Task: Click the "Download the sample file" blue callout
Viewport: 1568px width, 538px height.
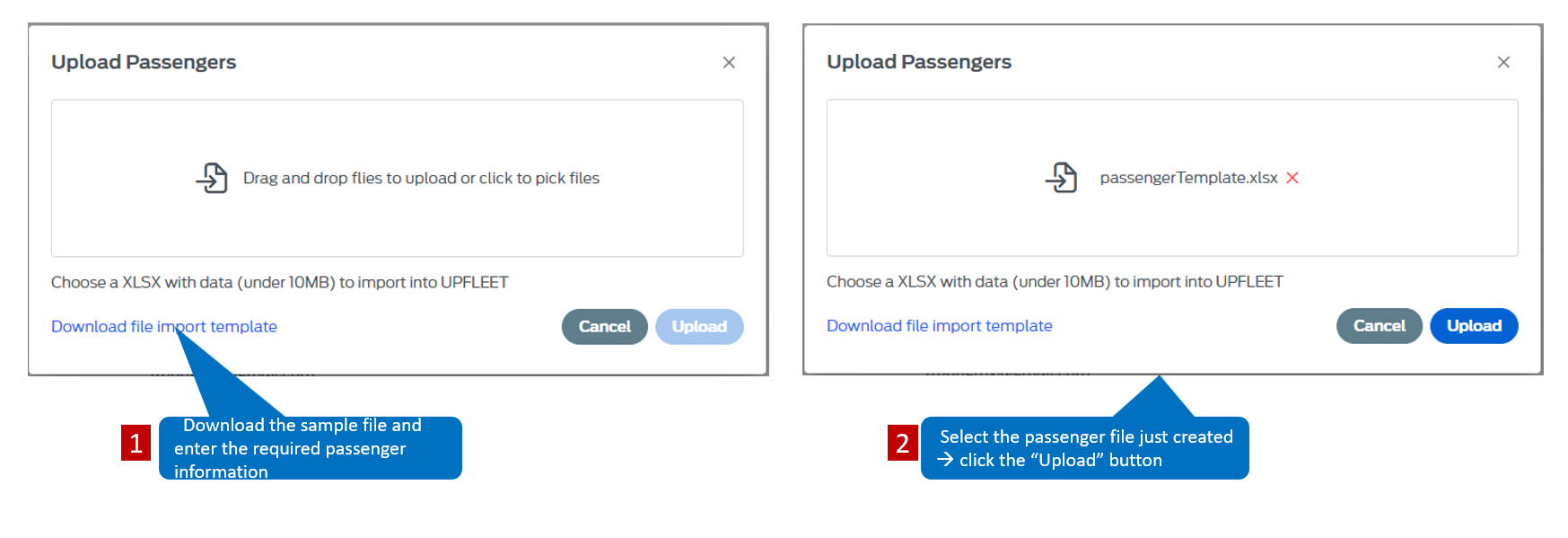Action: click(x=311, y=448)
